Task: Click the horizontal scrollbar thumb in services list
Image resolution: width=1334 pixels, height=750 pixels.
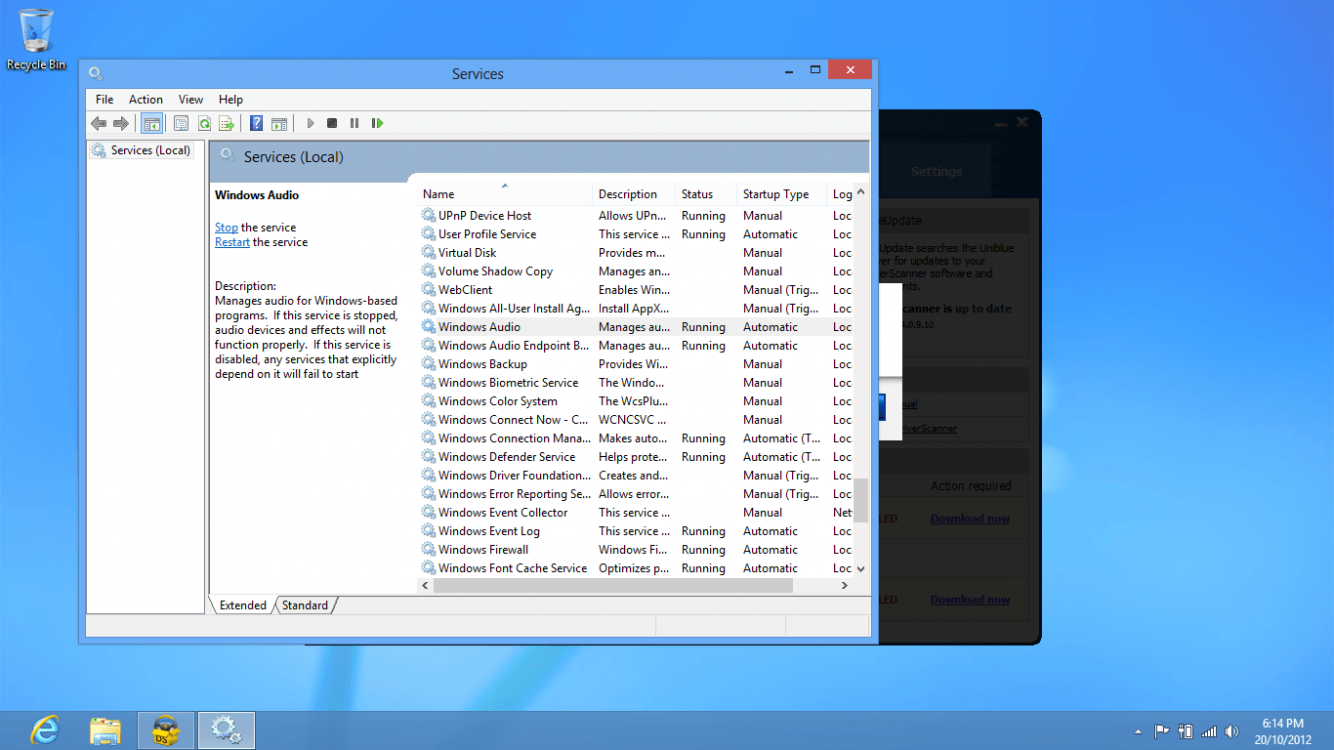Action: 613,585
